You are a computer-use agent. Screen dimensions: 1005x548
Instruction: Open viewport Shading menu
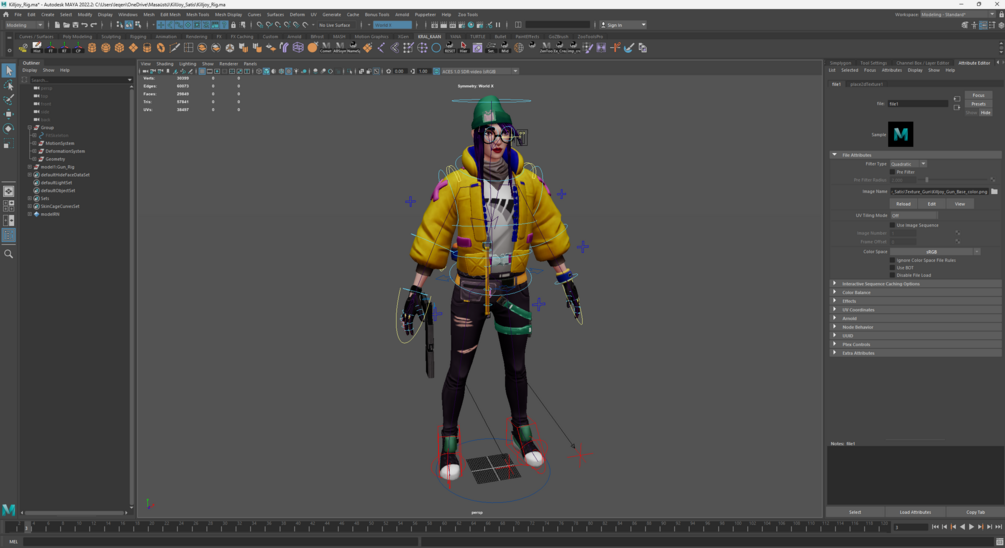point(165,63)
